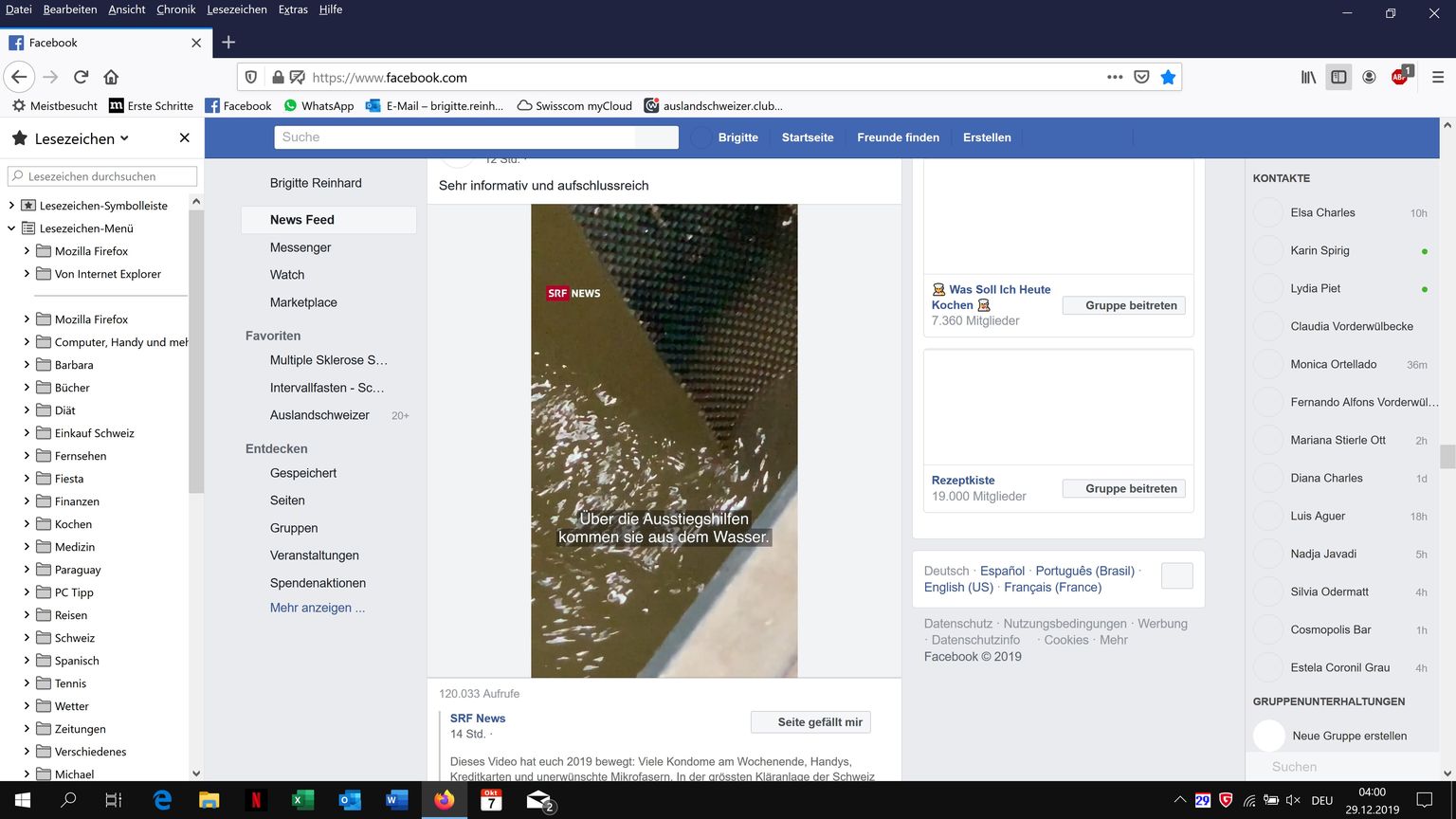Open the Lesezeichen sidebar switcher dropdown

coord(82,138)
